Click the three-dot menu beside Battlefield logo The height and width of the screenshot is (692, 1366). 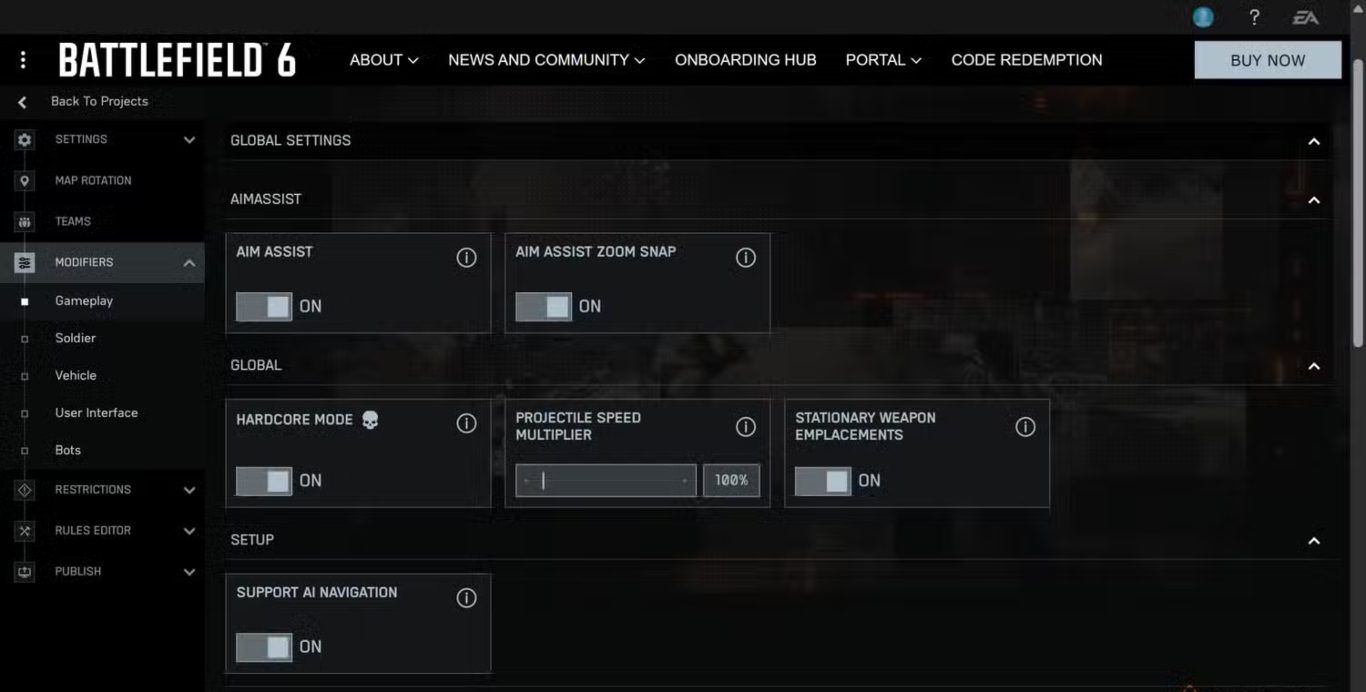(23, 60)
